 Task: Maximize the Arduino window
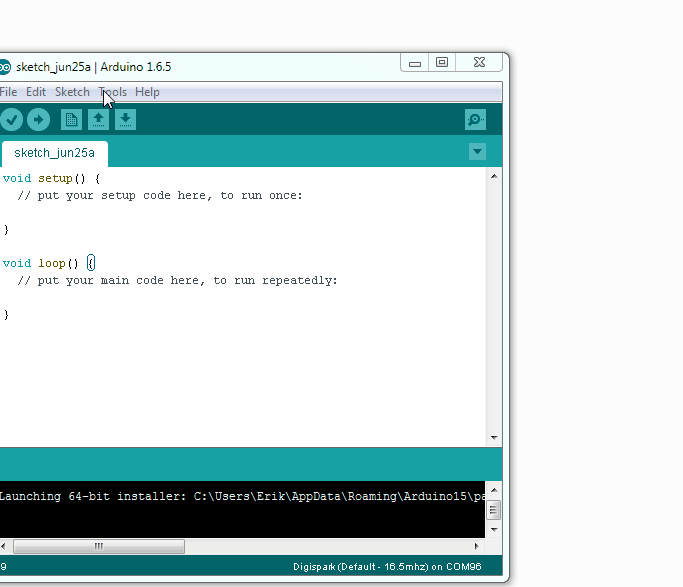442,63
